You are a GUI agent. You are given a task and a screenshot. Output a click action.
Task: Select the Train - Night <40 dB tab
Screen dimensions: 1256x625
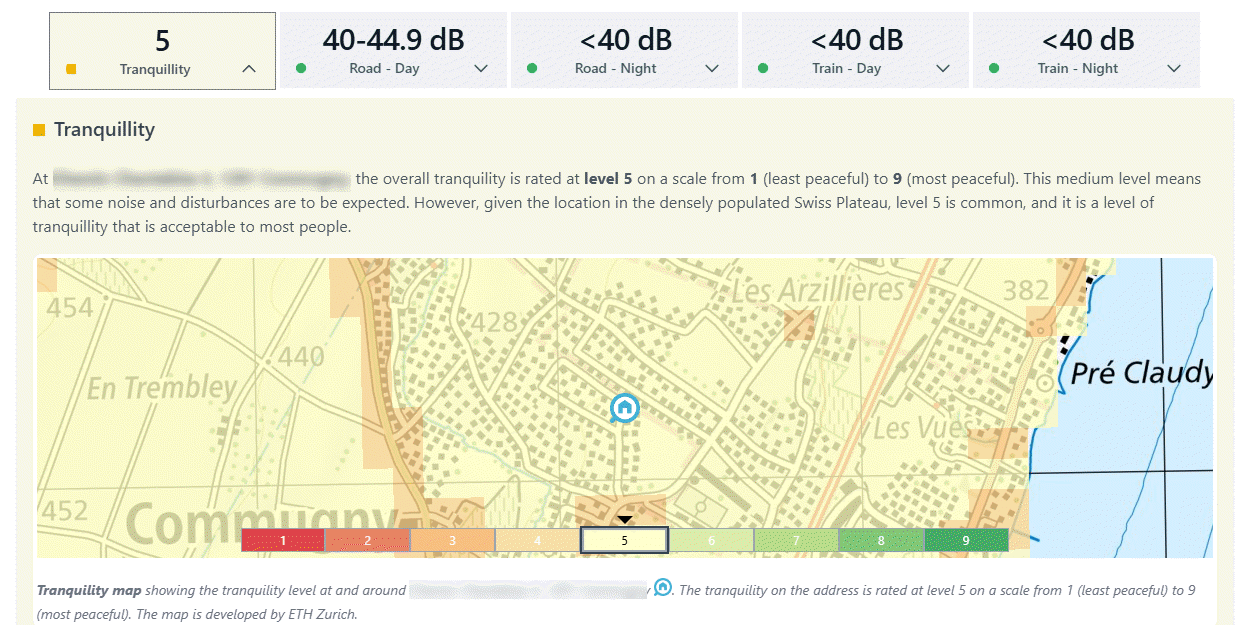click(x=1086, y=50)
